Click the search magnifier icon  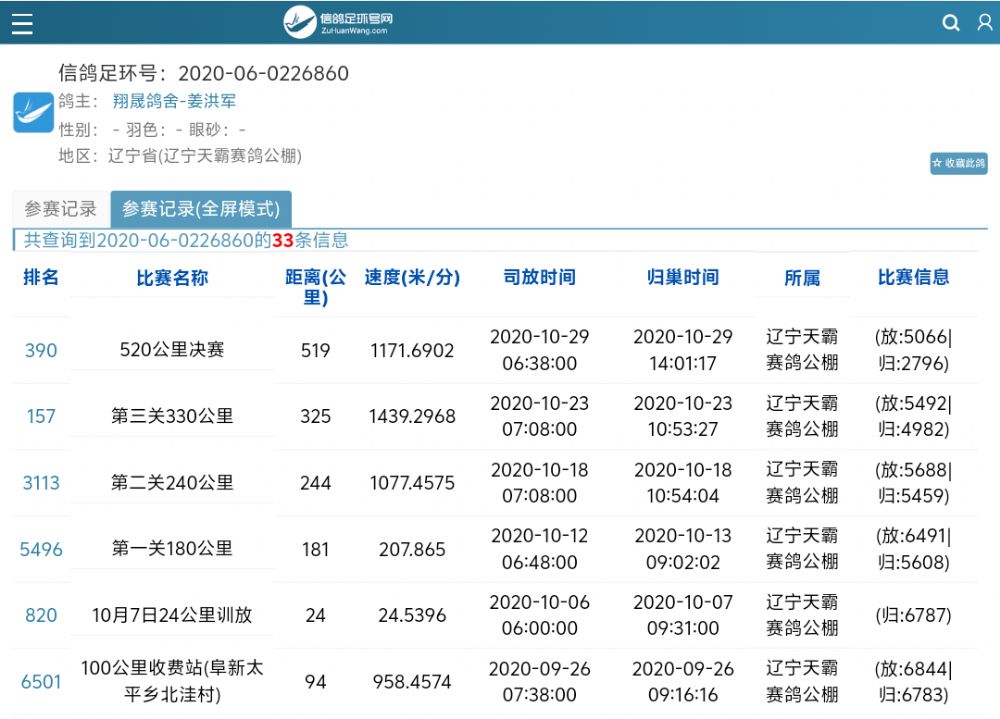tap(951, 23)
